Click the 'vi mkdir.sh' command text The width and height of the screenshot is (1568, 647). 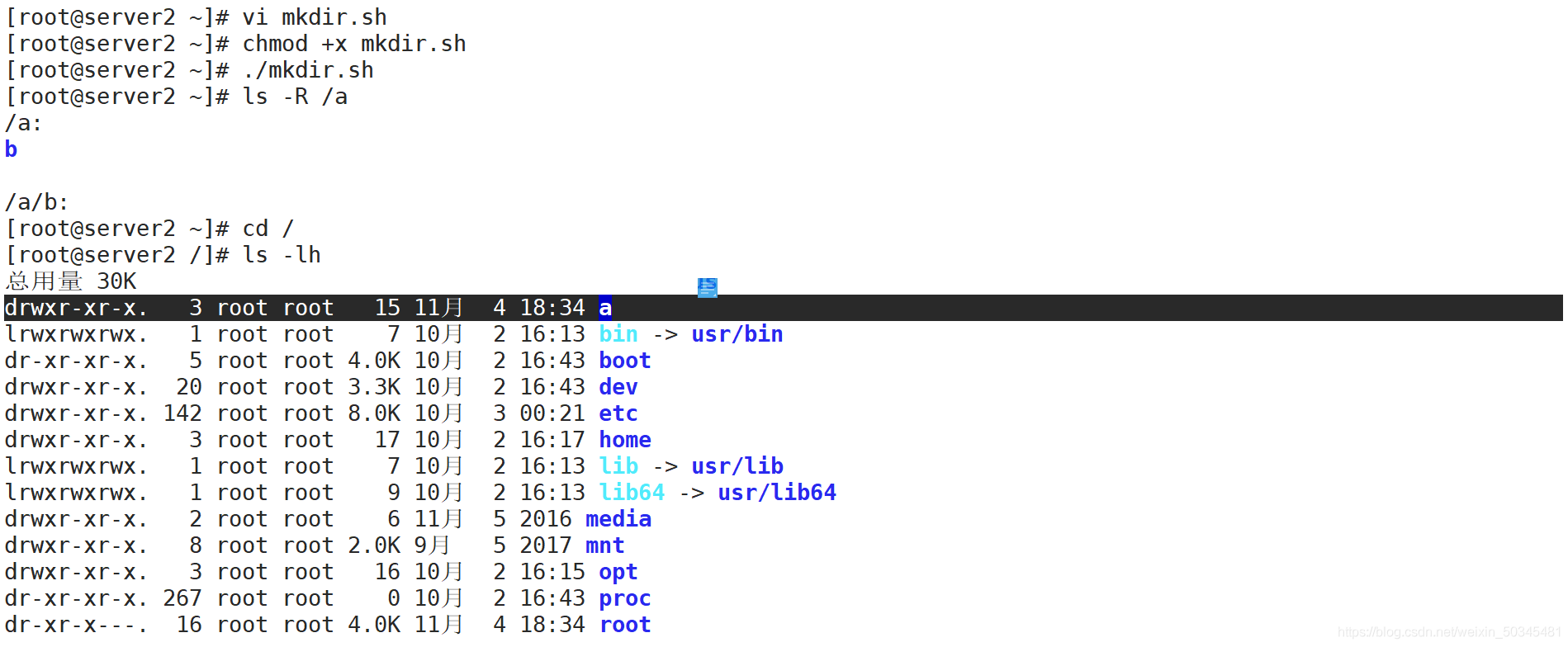pos(315,17)
